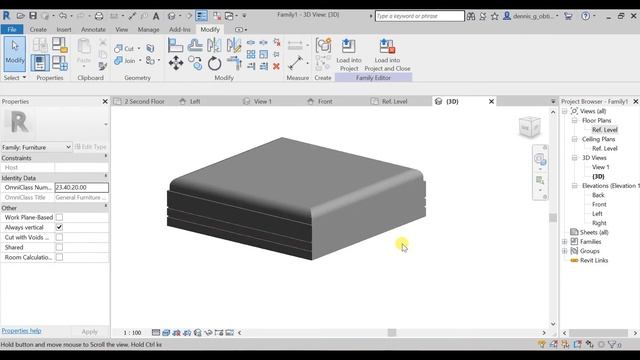This screenshot has width=640, height=360.
Task: Uncheck the Always vertical checkbox
Action: tap(59, 227)
